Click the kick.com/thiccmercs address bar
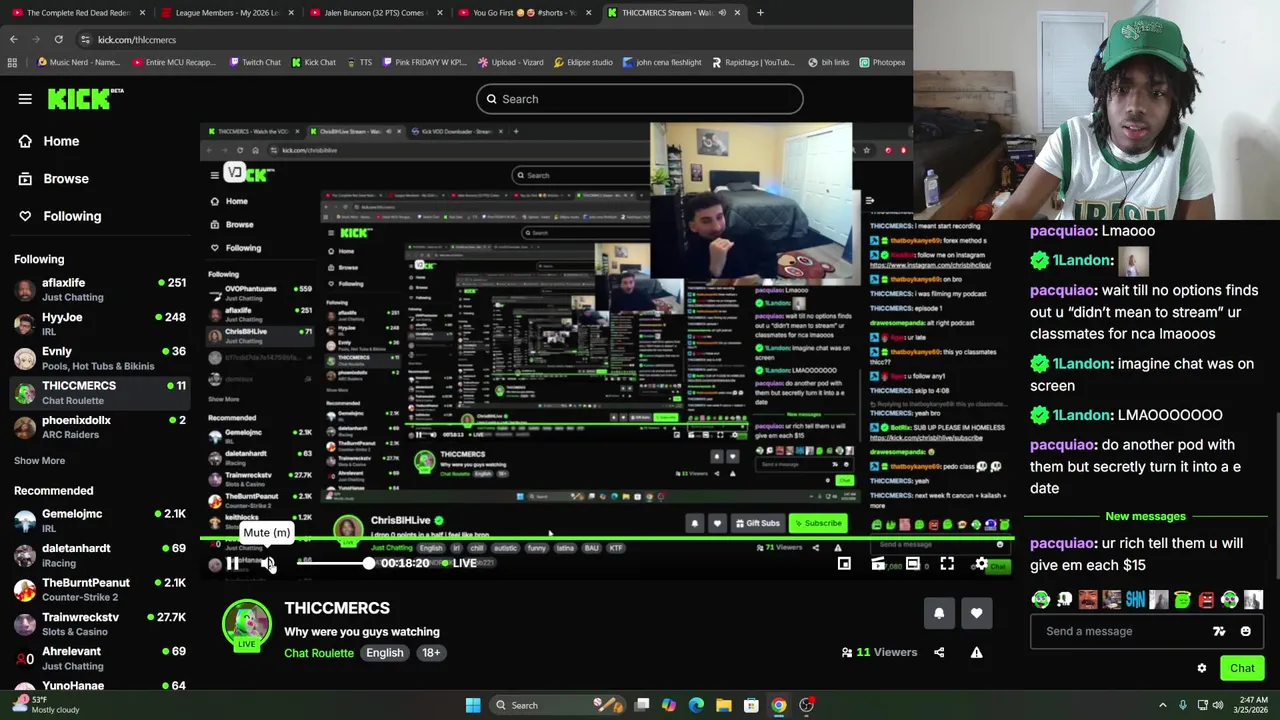The height and width of the screenshot is (720, 1280). 137,40
